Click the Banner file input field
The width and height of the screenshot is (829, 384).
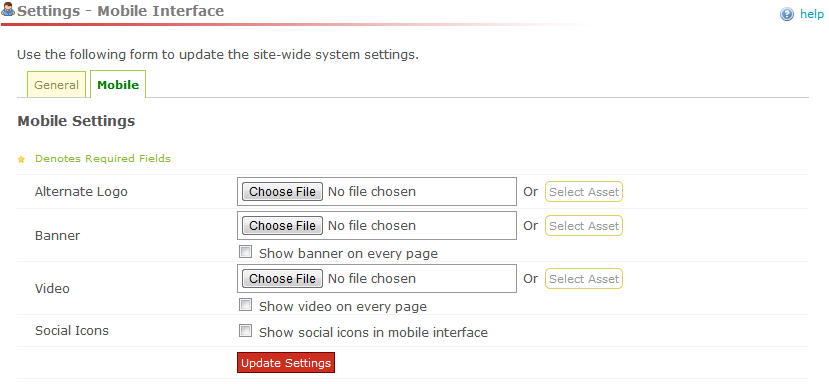[x=377, y=225]
